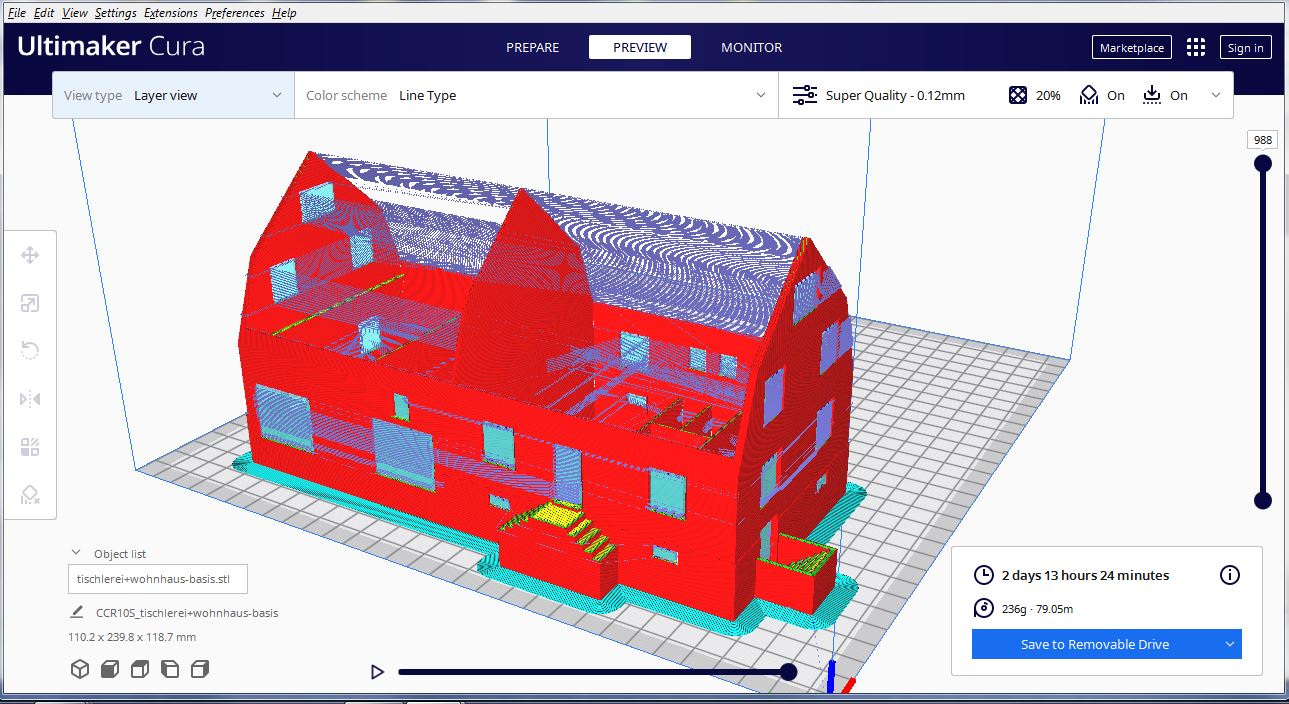Open the application switcher grid icon

tap(1196, 47)
